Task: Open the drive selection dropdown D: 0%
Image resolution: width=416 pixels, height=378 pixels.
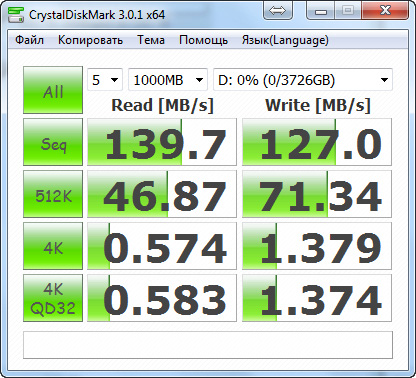Action: [303, 80]
